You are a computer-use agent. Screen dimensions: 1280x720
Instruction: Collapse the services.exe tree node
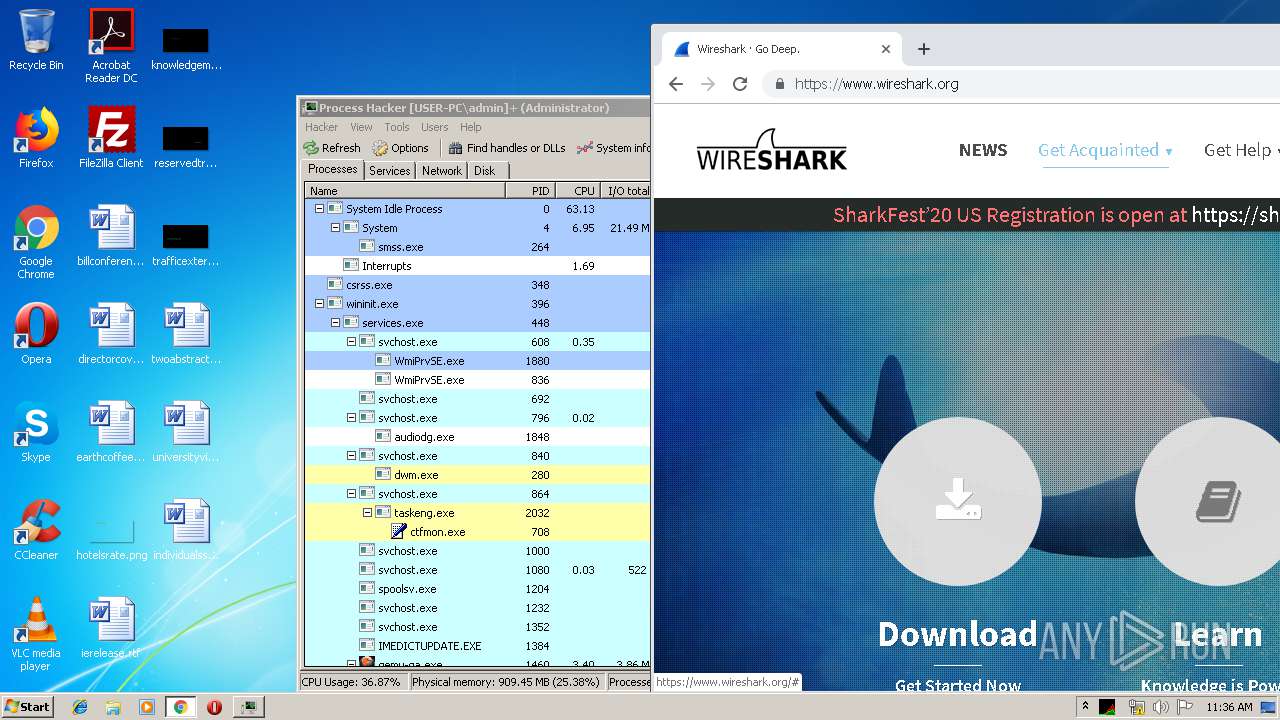point(336,323)
